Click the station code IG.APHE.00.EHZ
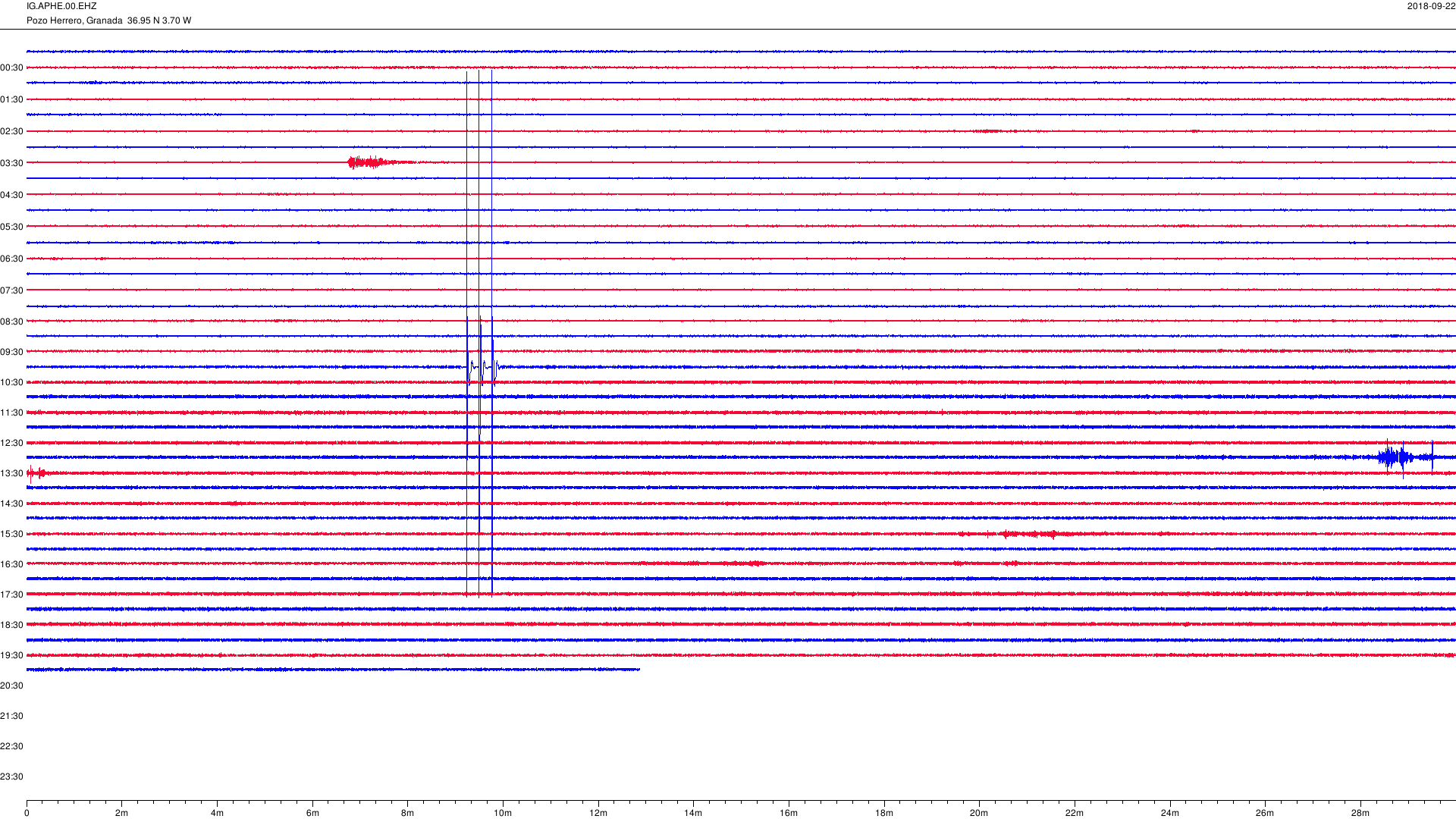Screen dimensions: 1456x819 tap(61, 6)
